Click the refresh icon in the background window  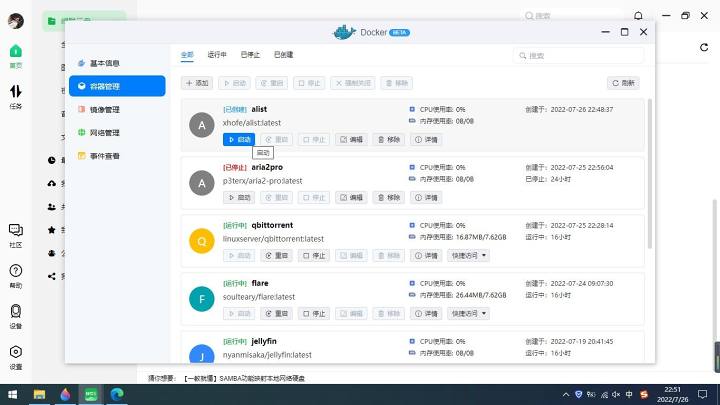coord(703,47)
